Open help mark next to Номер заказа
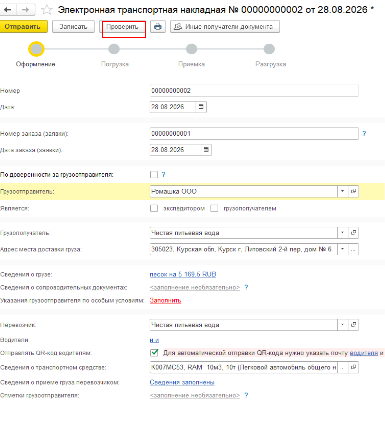 pyautogui.click(x=364, y=133)
